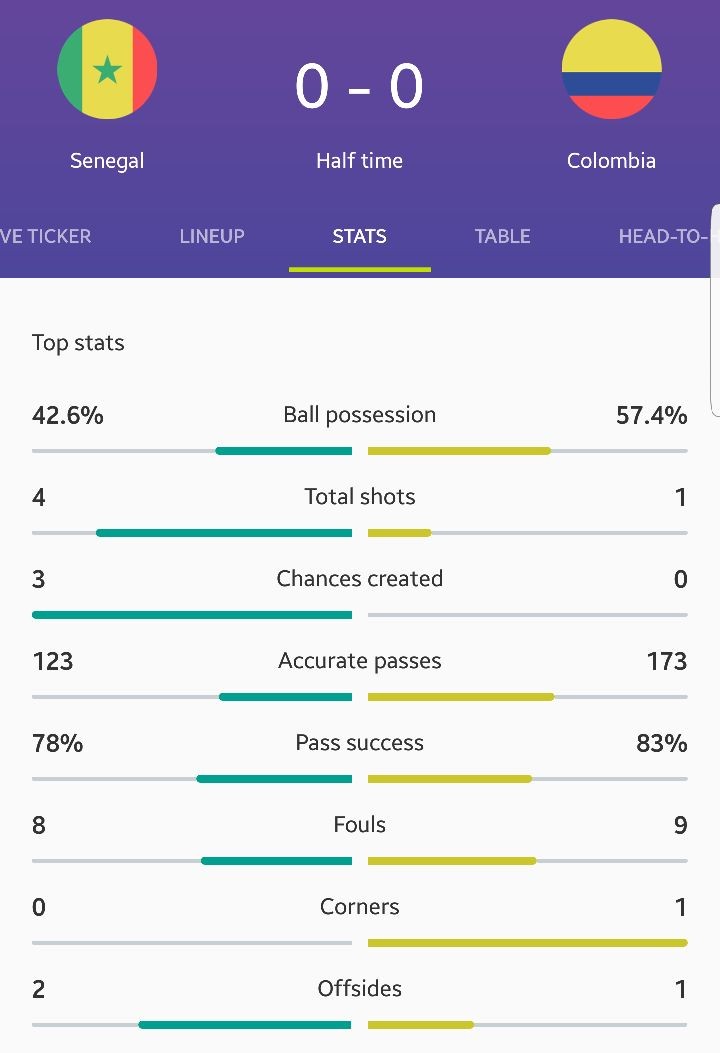Screen dimensions: 720x1053
Task: Tap the 0 - 0 score display
Action: pos(359,86)
